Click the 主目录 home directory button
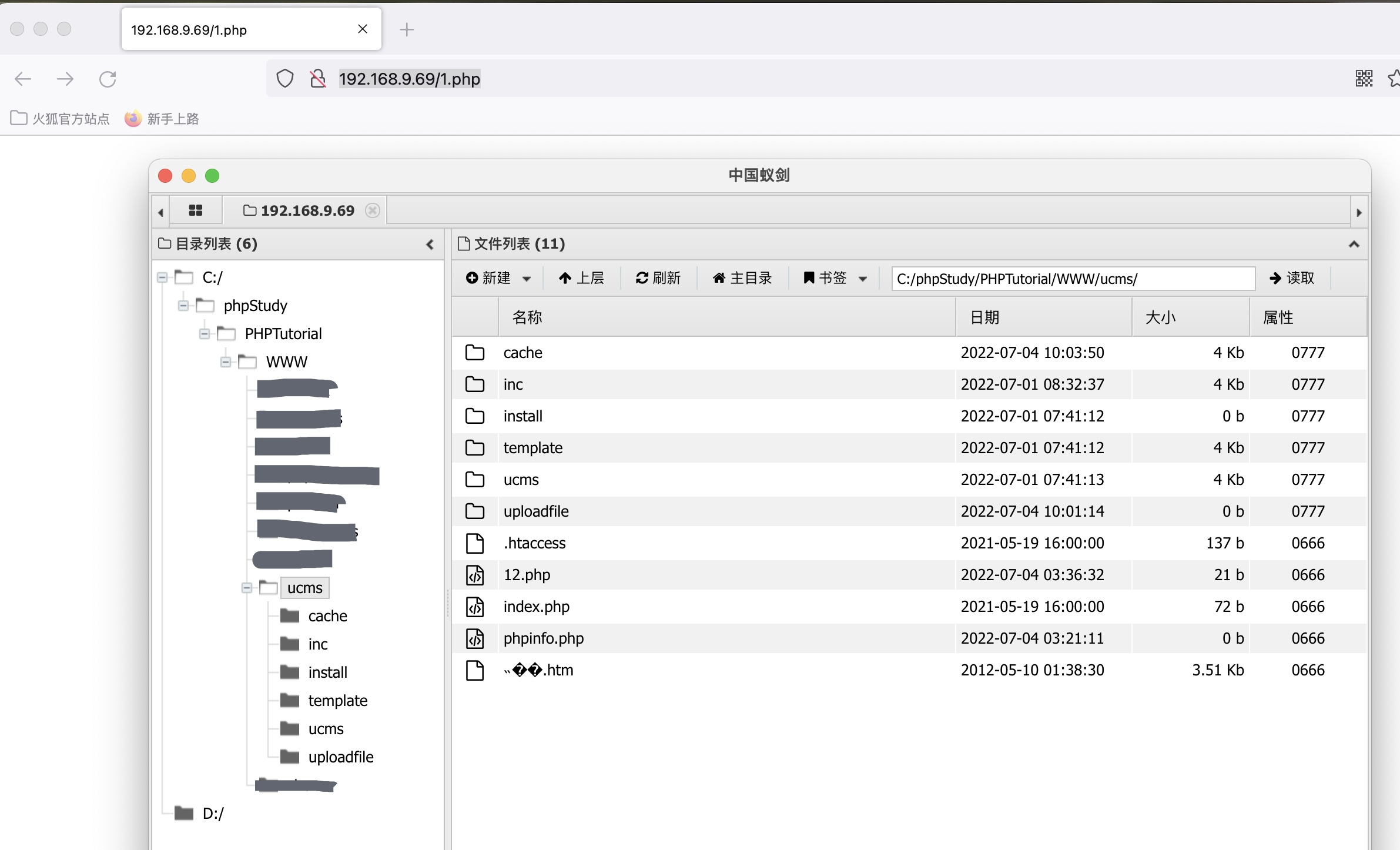 point(742,278)
